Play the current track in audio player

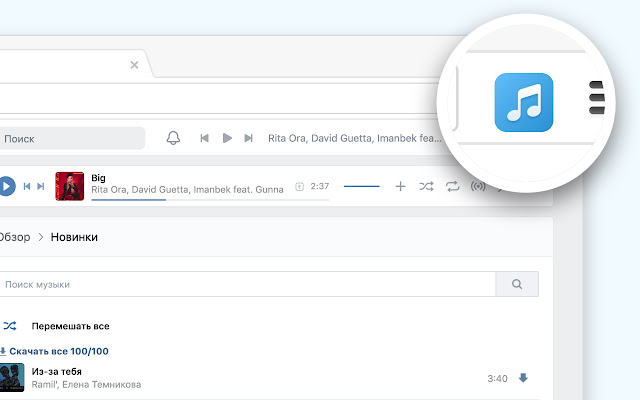6,187
